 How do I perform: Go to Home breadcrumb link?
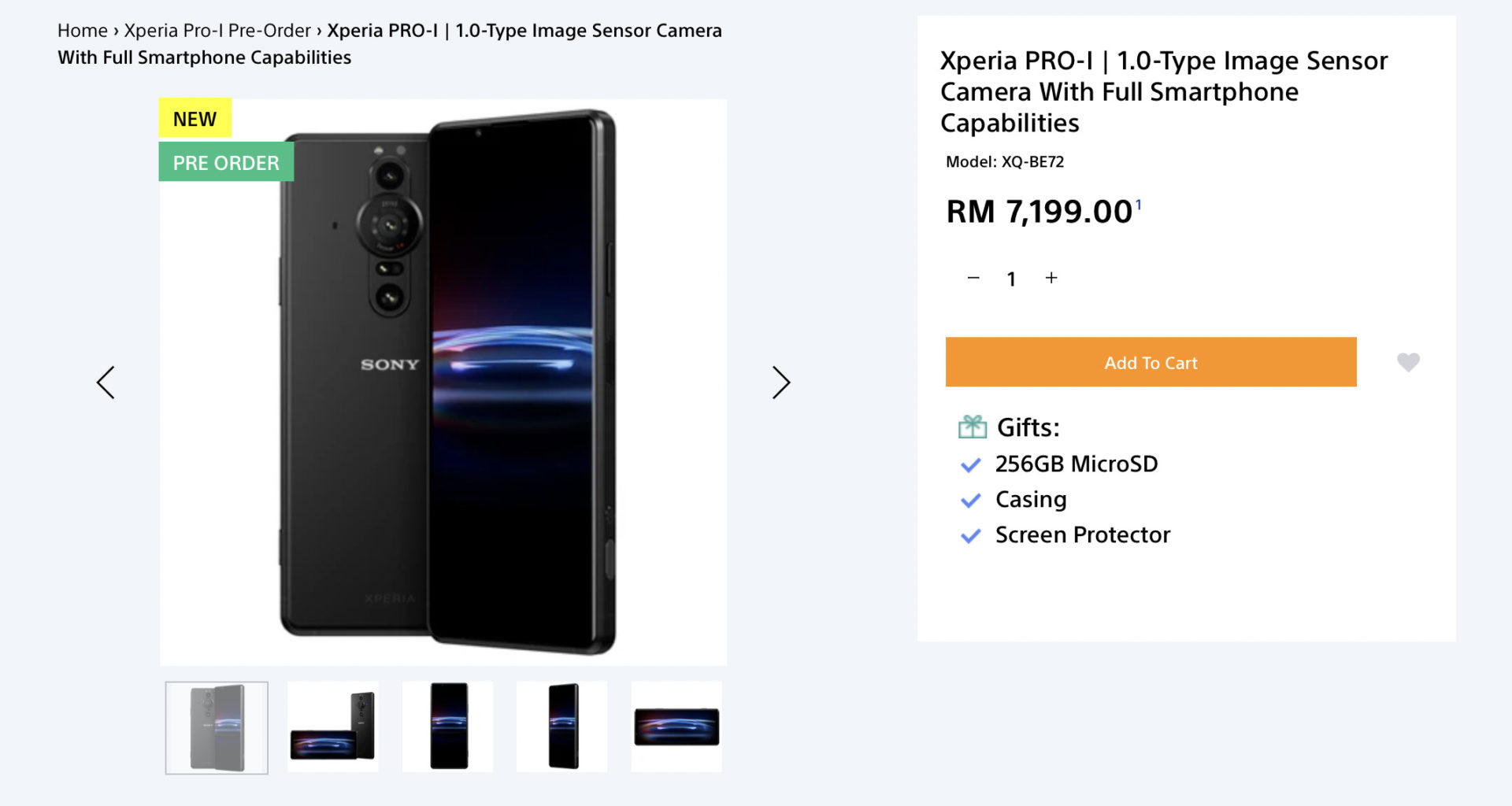82,31
